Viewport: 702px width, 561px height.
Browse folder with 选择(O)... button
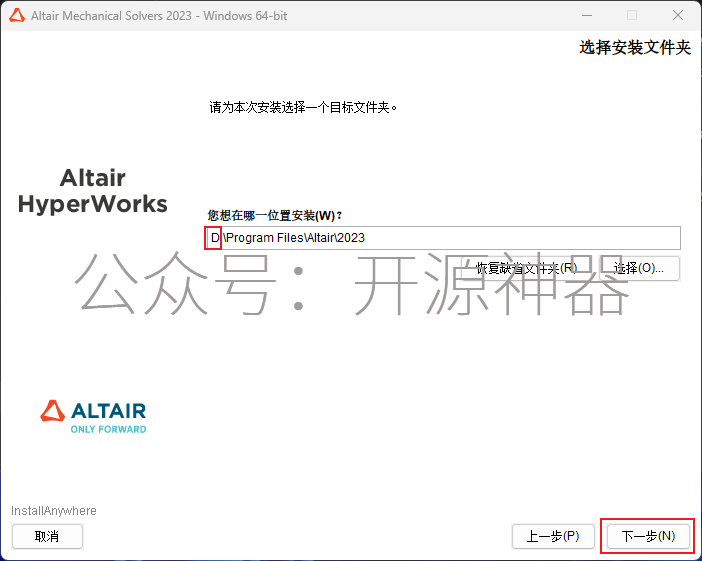(x=639, y=268)
